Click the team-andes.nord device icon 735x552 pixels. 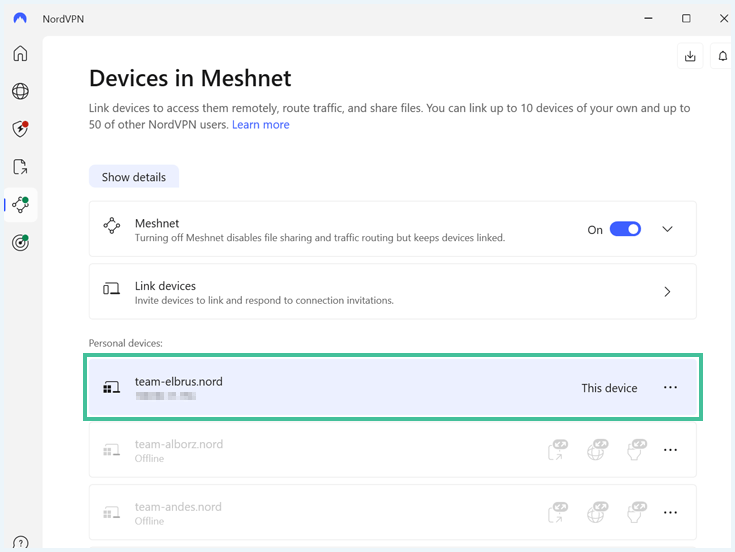tap(112, 513)
